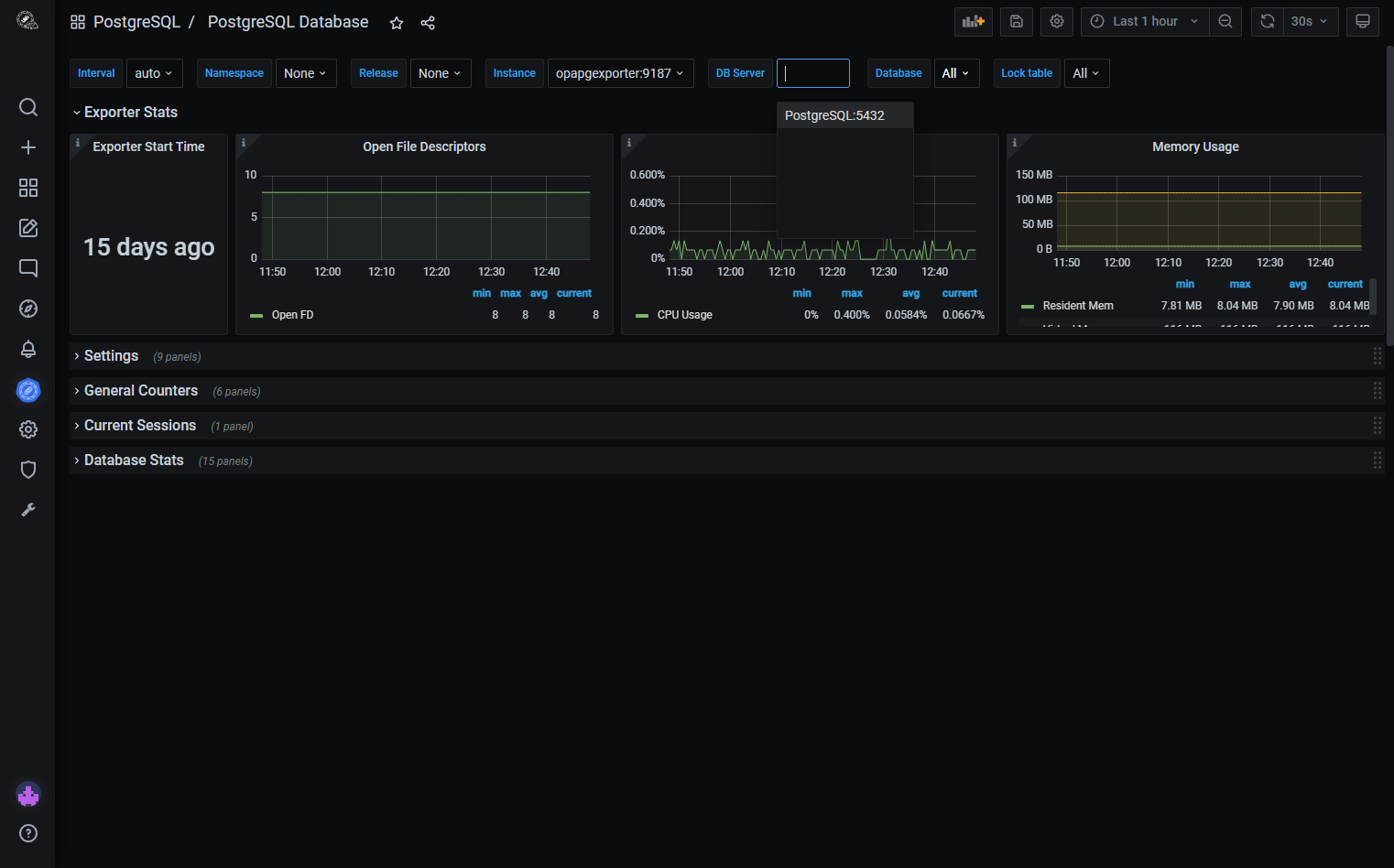Save the dashboard
Viewport: 1394px width, 868px height.
[x=1017, y=21]
